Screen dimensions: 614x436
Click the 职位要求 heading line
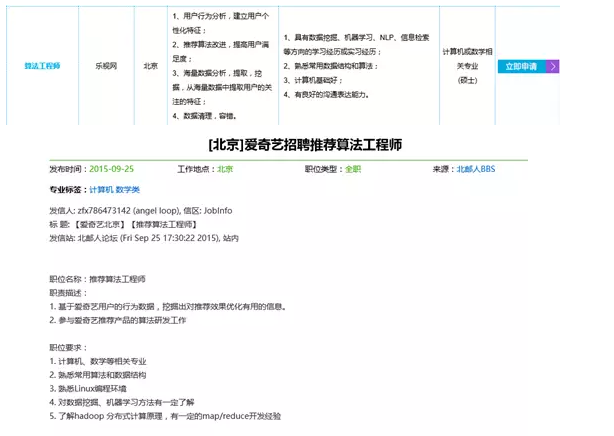[68, 347]
